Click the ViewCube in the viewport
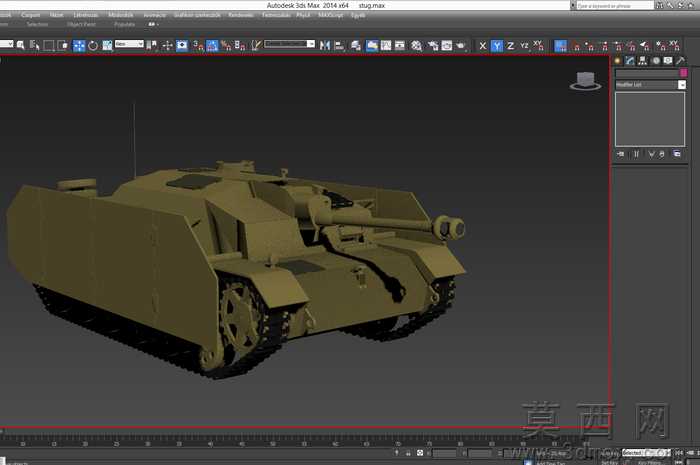 (x=585, y=81)
